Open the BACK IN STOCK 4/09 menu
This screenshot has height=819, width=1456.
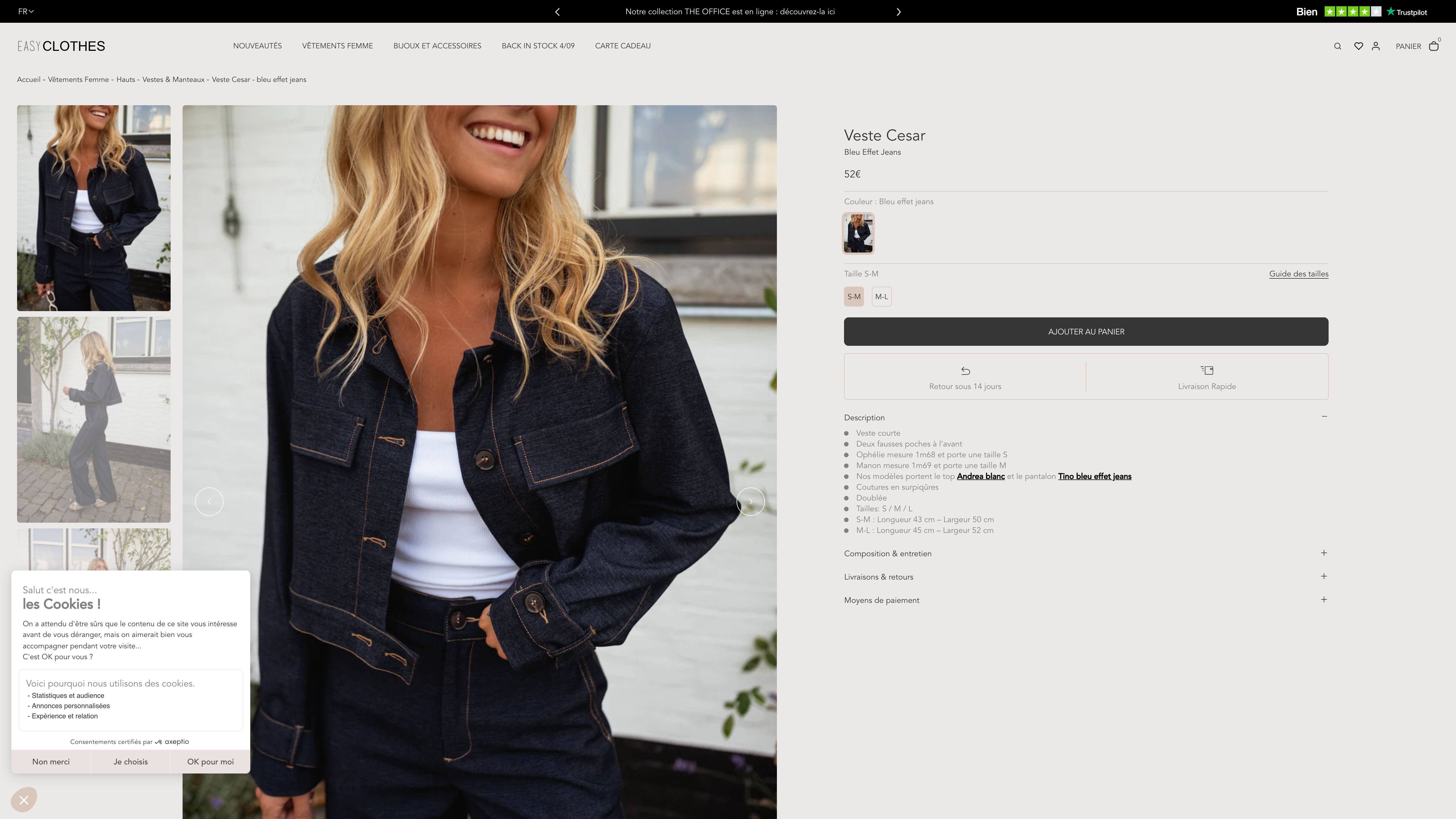point(537,46)
